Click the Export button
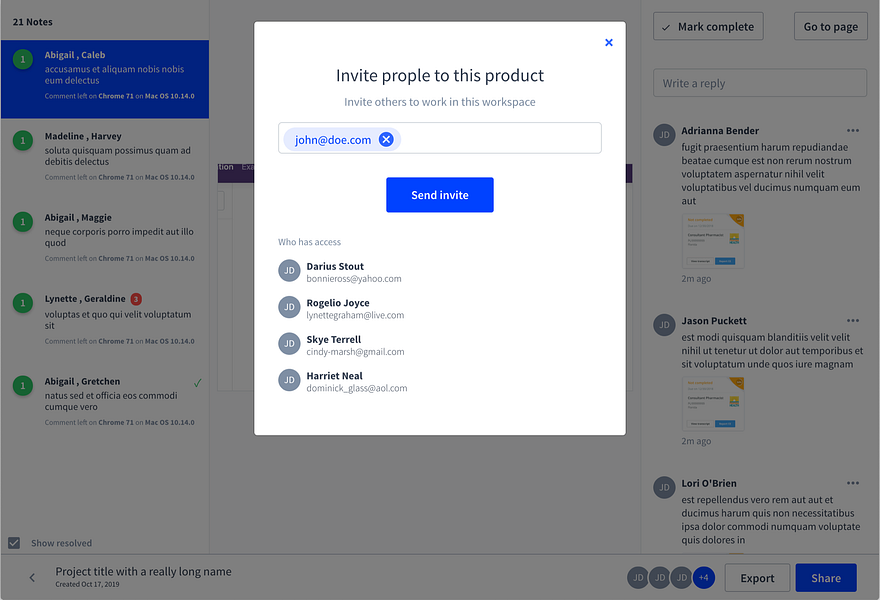The width and height of the screenshot is (880, 600). pyautogui.click(x=757, y=578)
